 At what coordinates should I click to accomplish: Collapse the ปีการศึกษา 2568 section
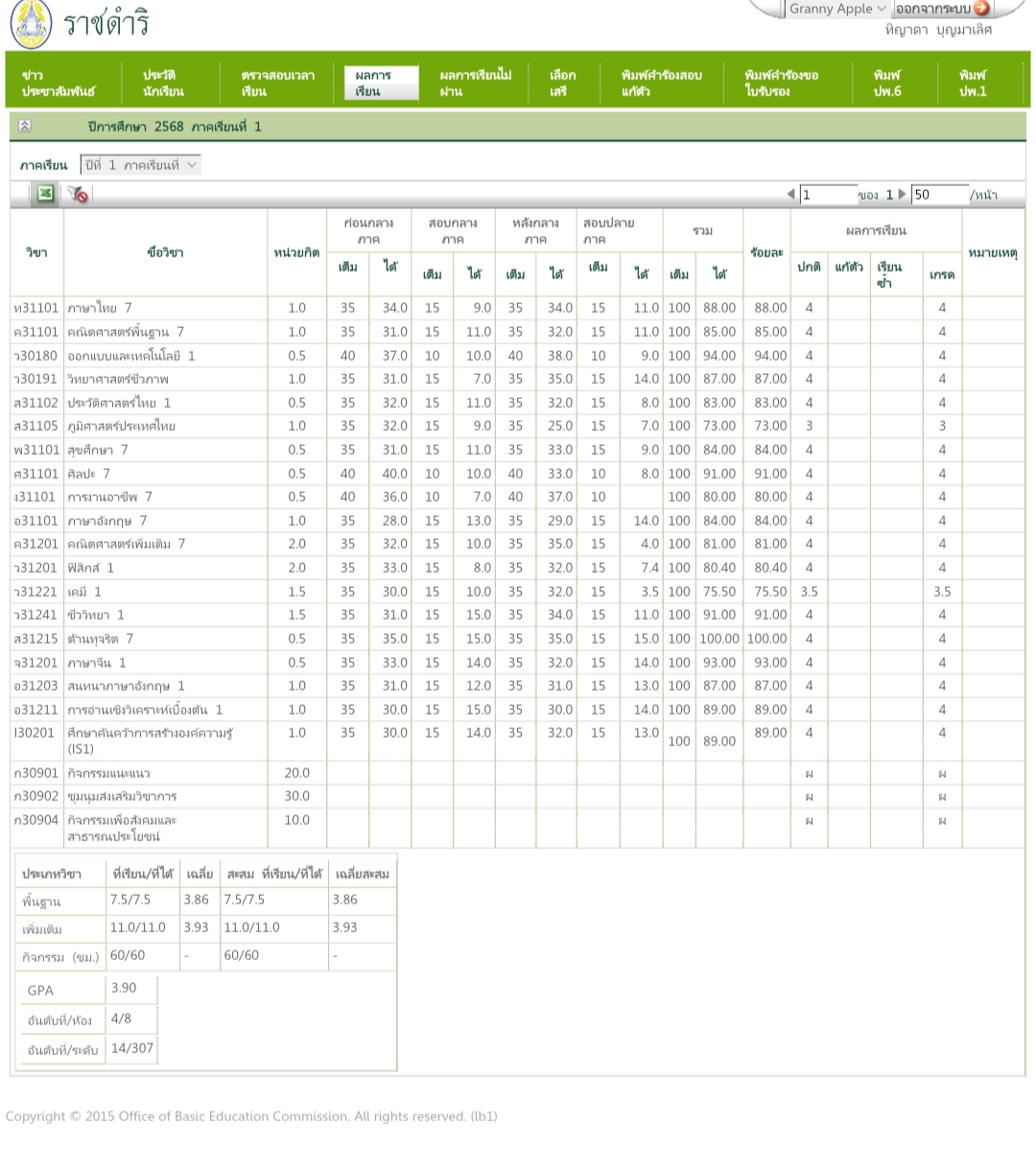25,127
